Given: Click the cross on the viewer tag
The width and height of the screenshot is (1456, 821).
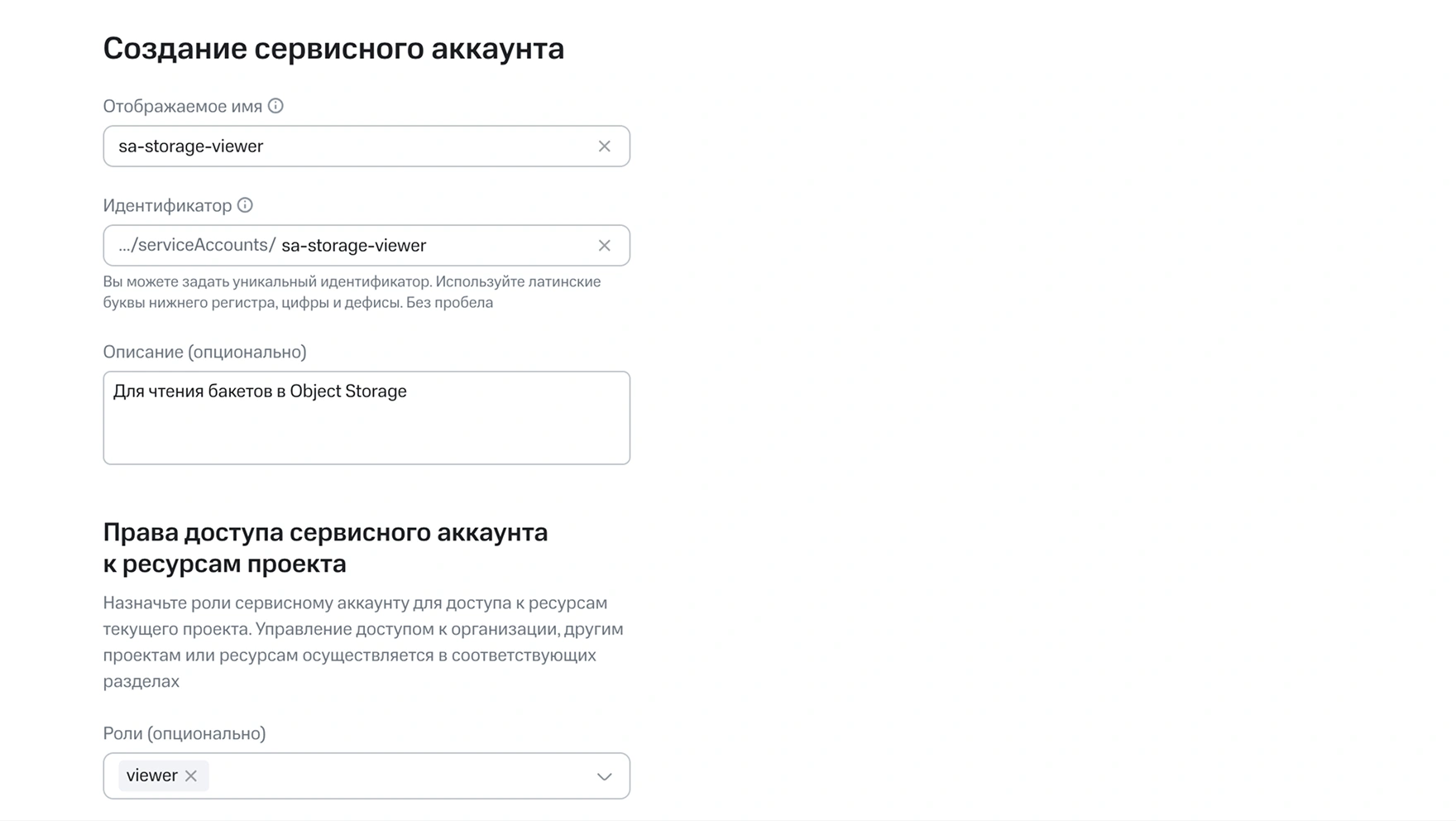Looking at the screenshot, I should (191, 775).
